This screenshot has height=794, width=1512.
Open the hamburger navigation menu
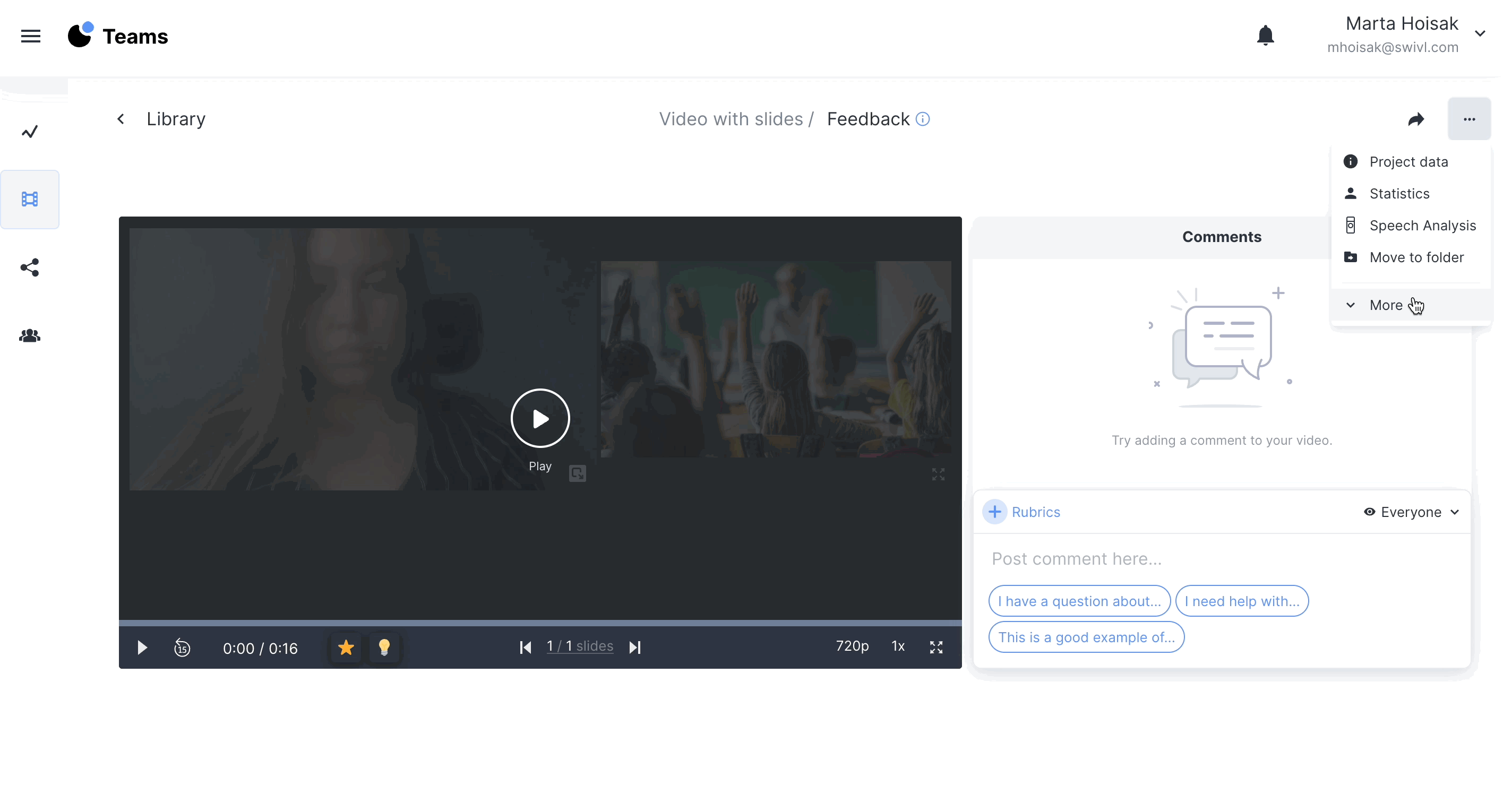pos(30,37)
